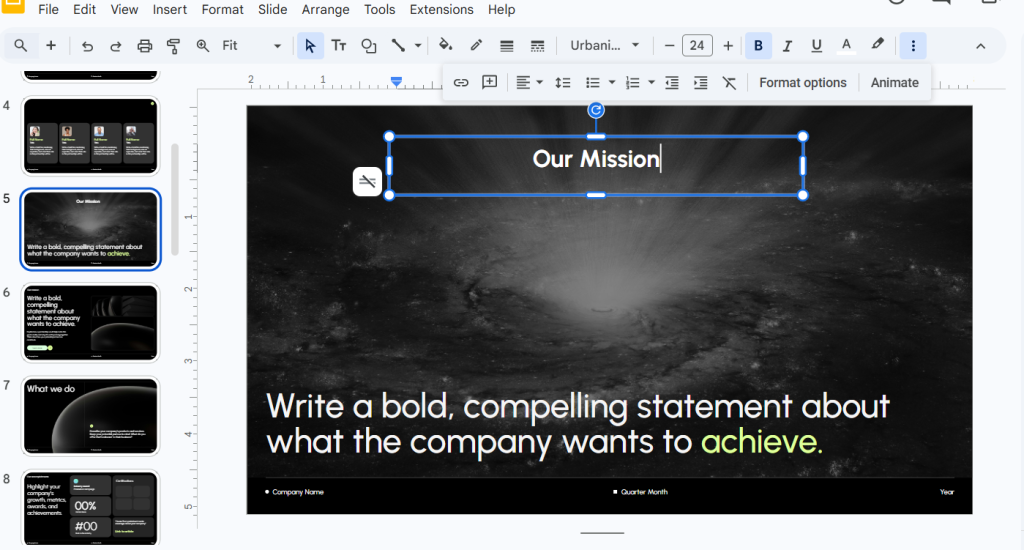The width and height of the screenshot is (1024, 550).
Task: Click the Clear formatting icon
Action: (x=729, y=83)
